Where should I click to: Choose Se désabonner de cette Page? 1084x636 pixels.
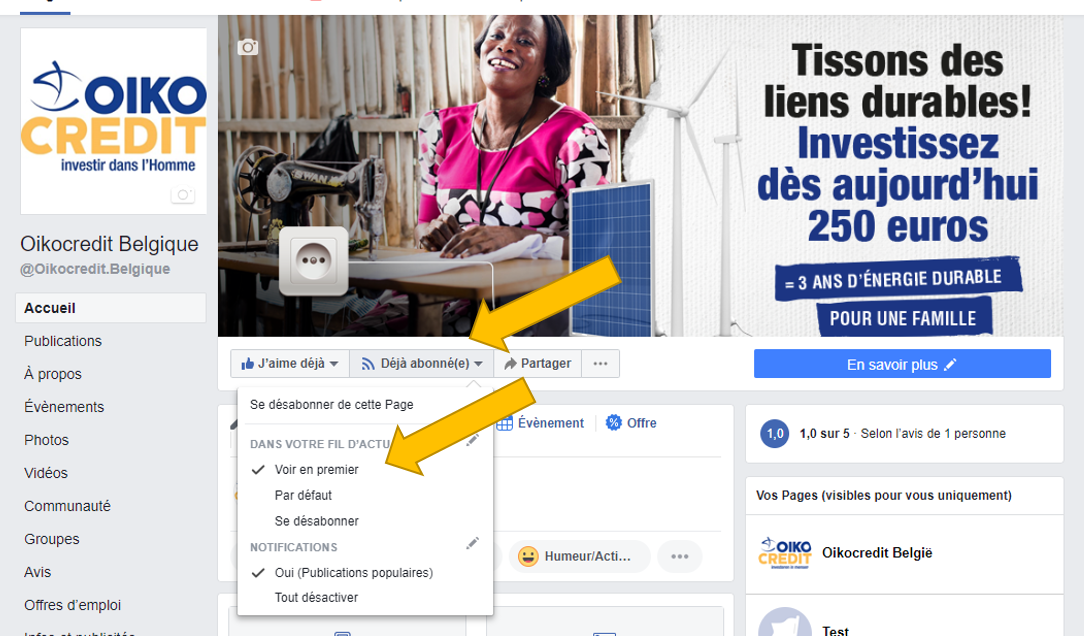pyautogui.click(x=332, y=404)
